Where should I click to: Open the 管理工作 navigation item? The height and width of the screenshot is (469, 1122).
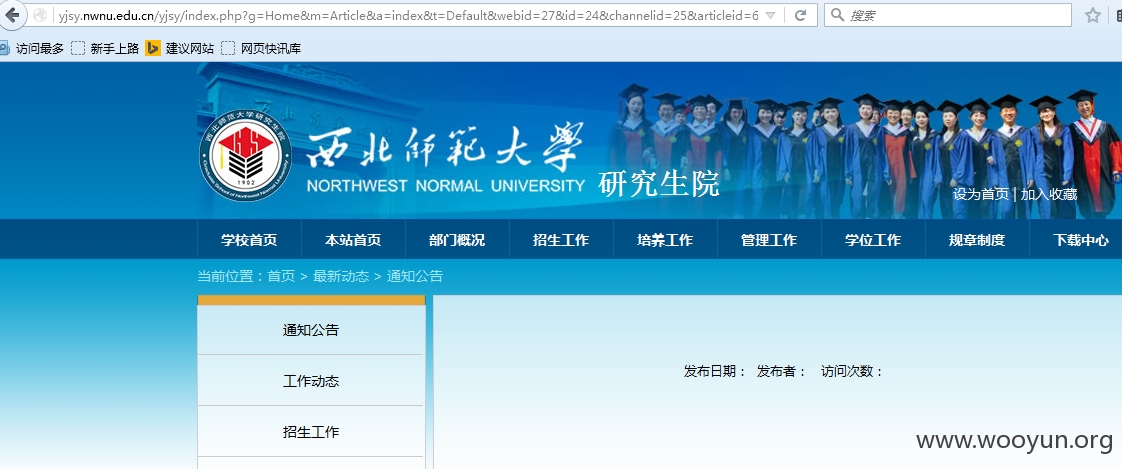click(x=769, y=240)
